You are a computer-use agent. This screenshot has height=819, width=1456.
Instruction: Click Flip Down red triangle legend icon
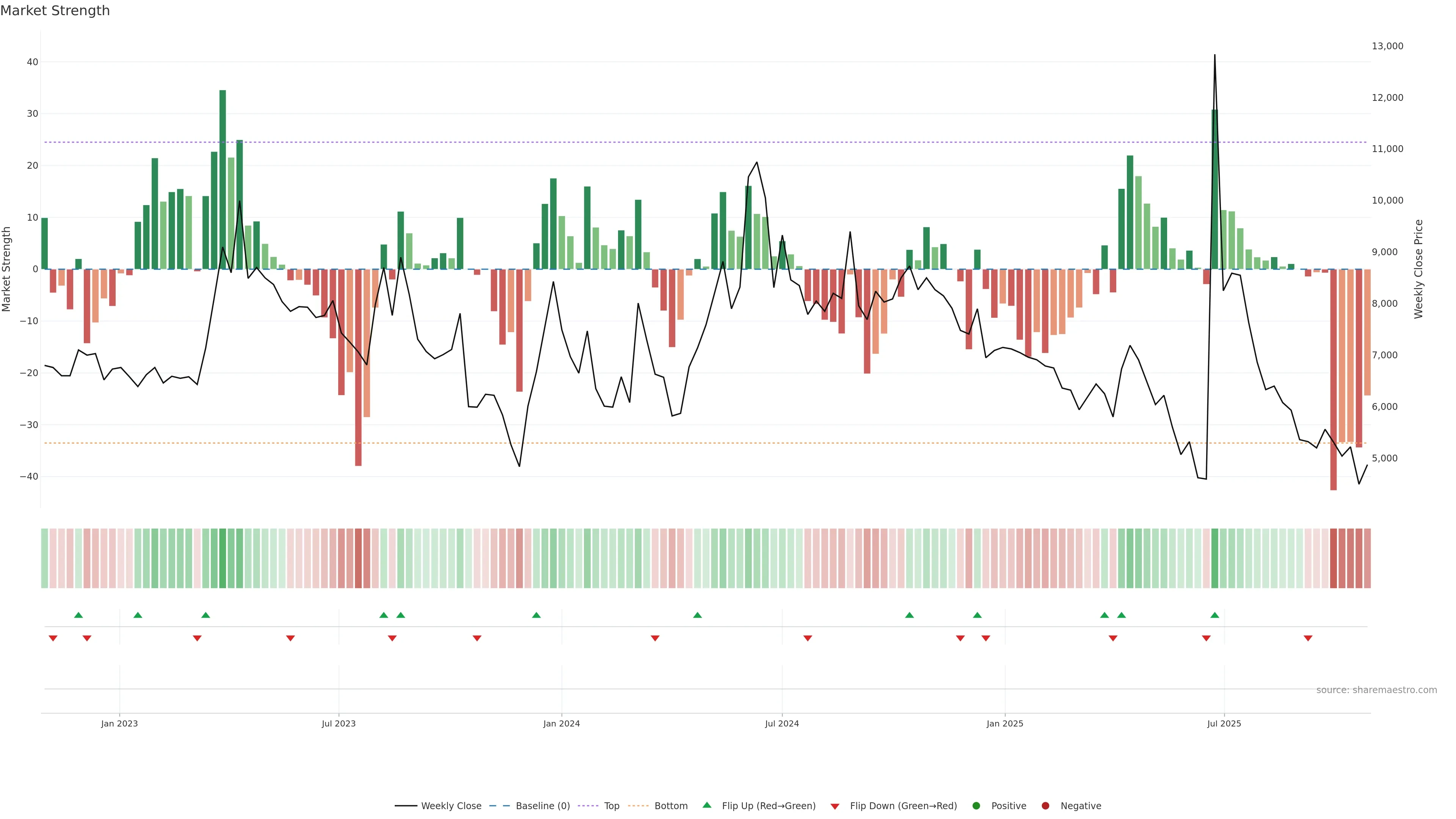coord(835,806)
